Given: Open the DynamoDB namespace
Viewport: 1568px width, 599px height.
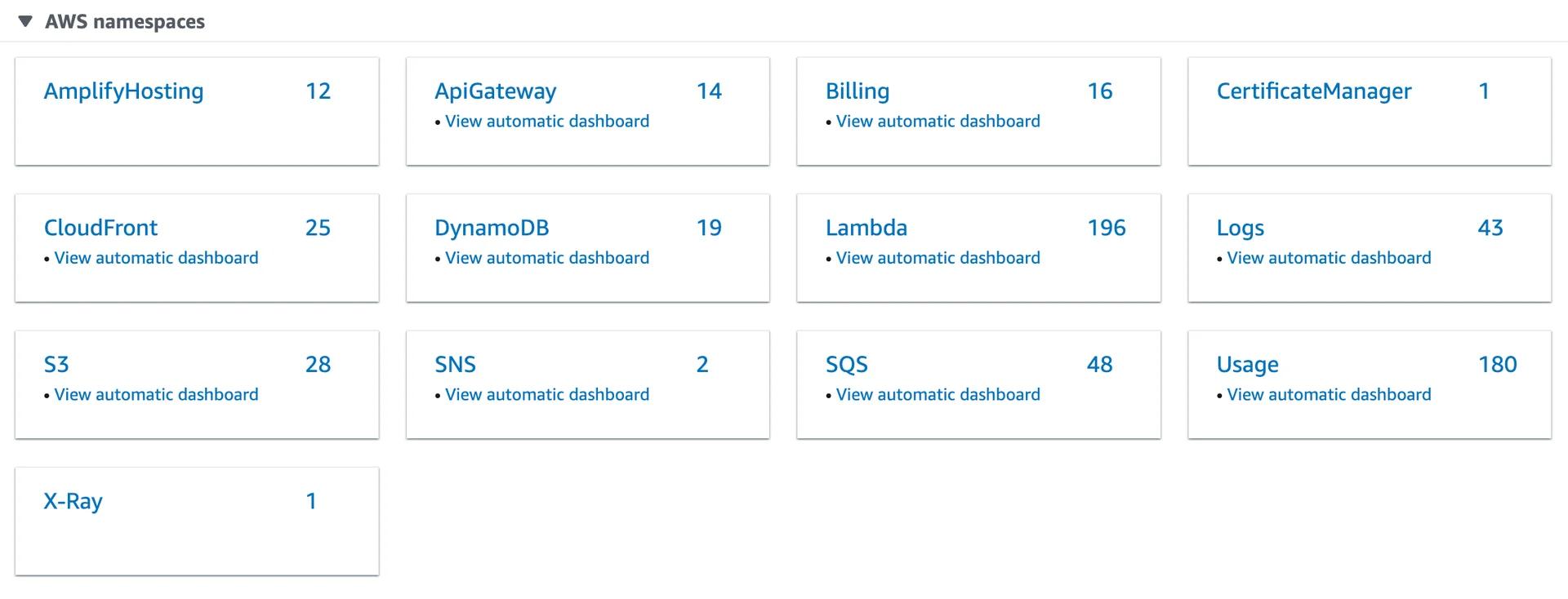Looking at the screenshot, I should [x=492, y=228].
